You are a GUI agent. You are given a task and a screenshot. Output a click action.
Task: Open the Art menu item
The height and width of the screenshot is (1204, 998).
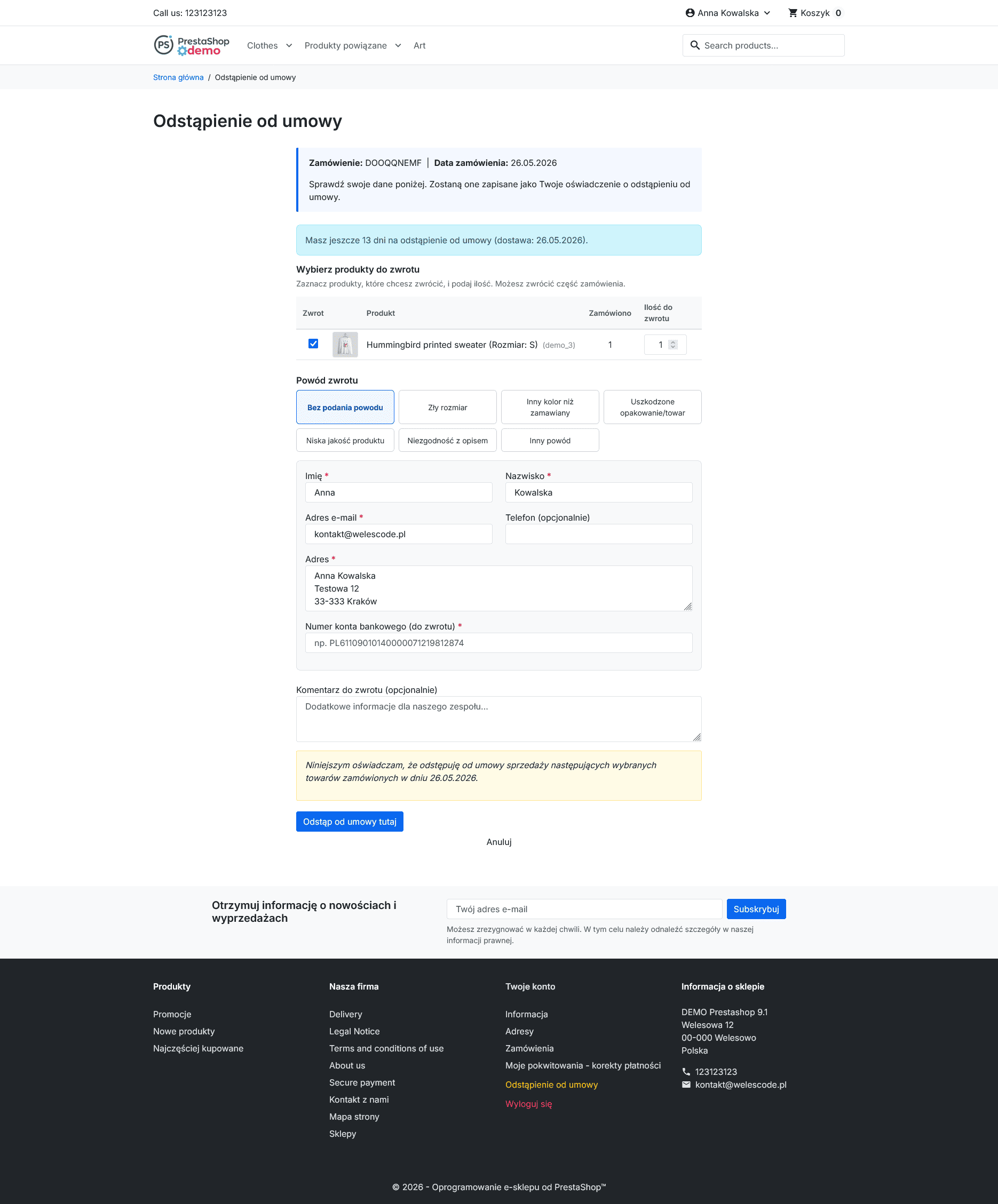[419, 45]
